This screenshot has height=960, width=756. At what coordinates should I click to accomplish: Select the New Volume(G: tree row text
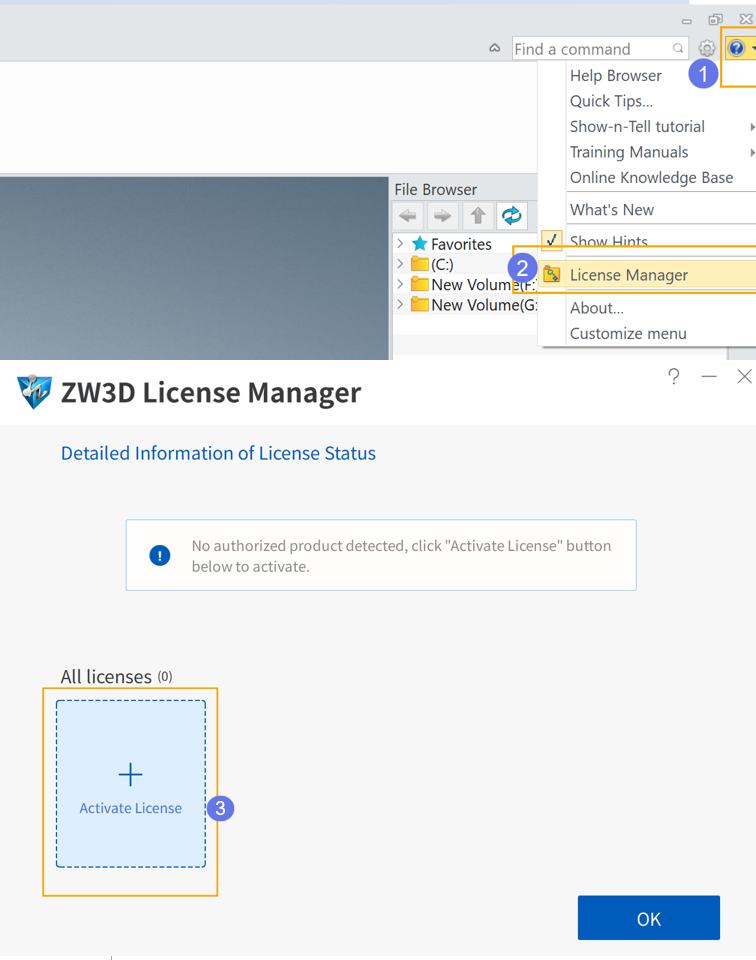(484, 305)
